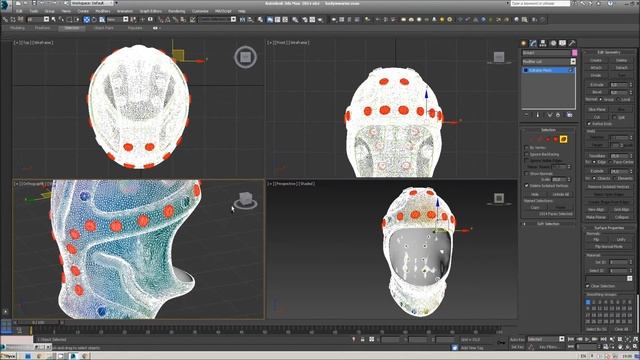
Task: Activate Select and Move tool
Action: click(87, 20)
